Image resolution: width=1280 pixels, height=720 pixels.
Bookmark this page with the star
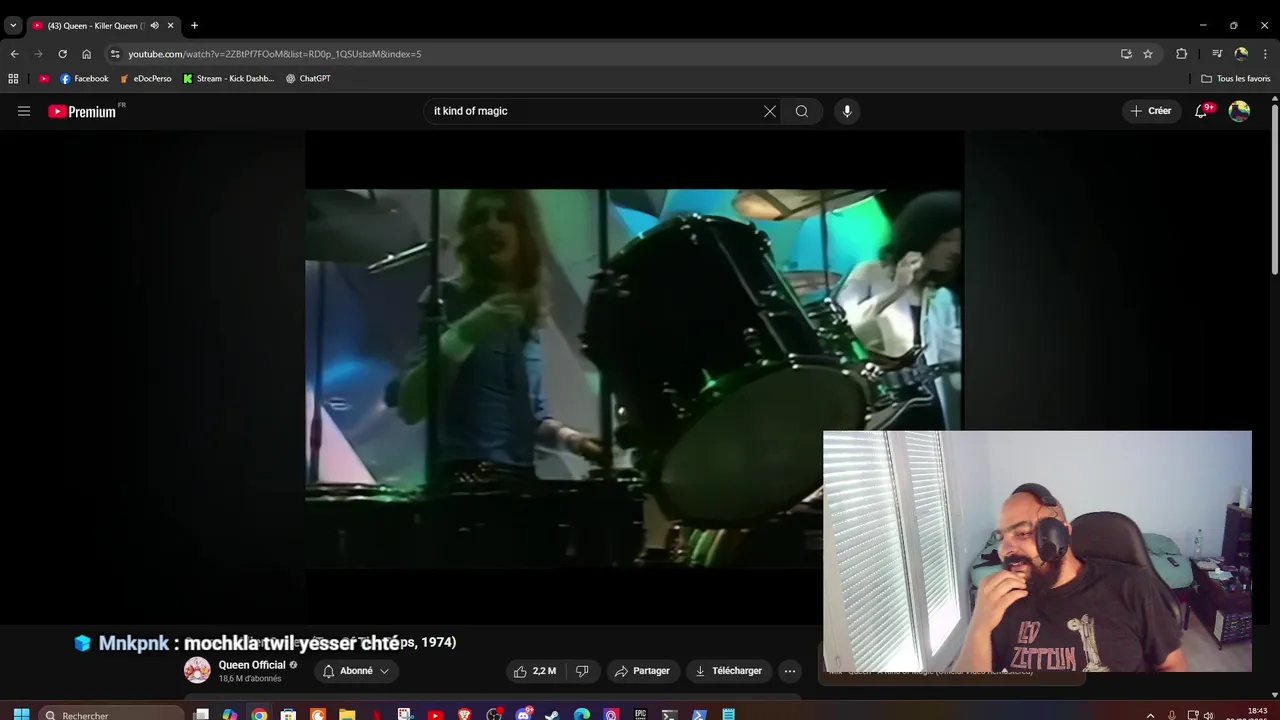(x=1148, y=54)
